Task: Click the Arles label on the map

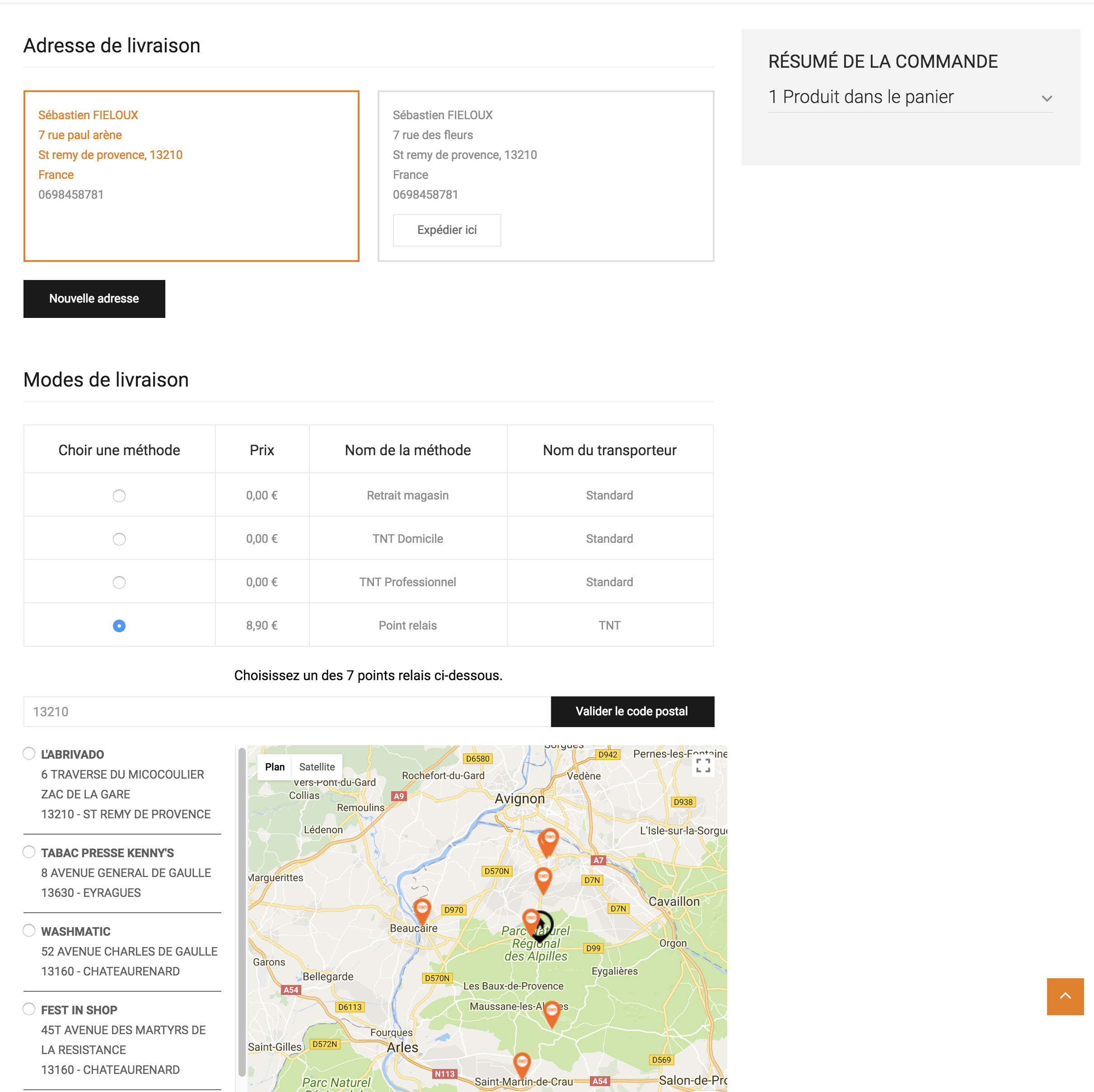Action: pos(402,1047)
